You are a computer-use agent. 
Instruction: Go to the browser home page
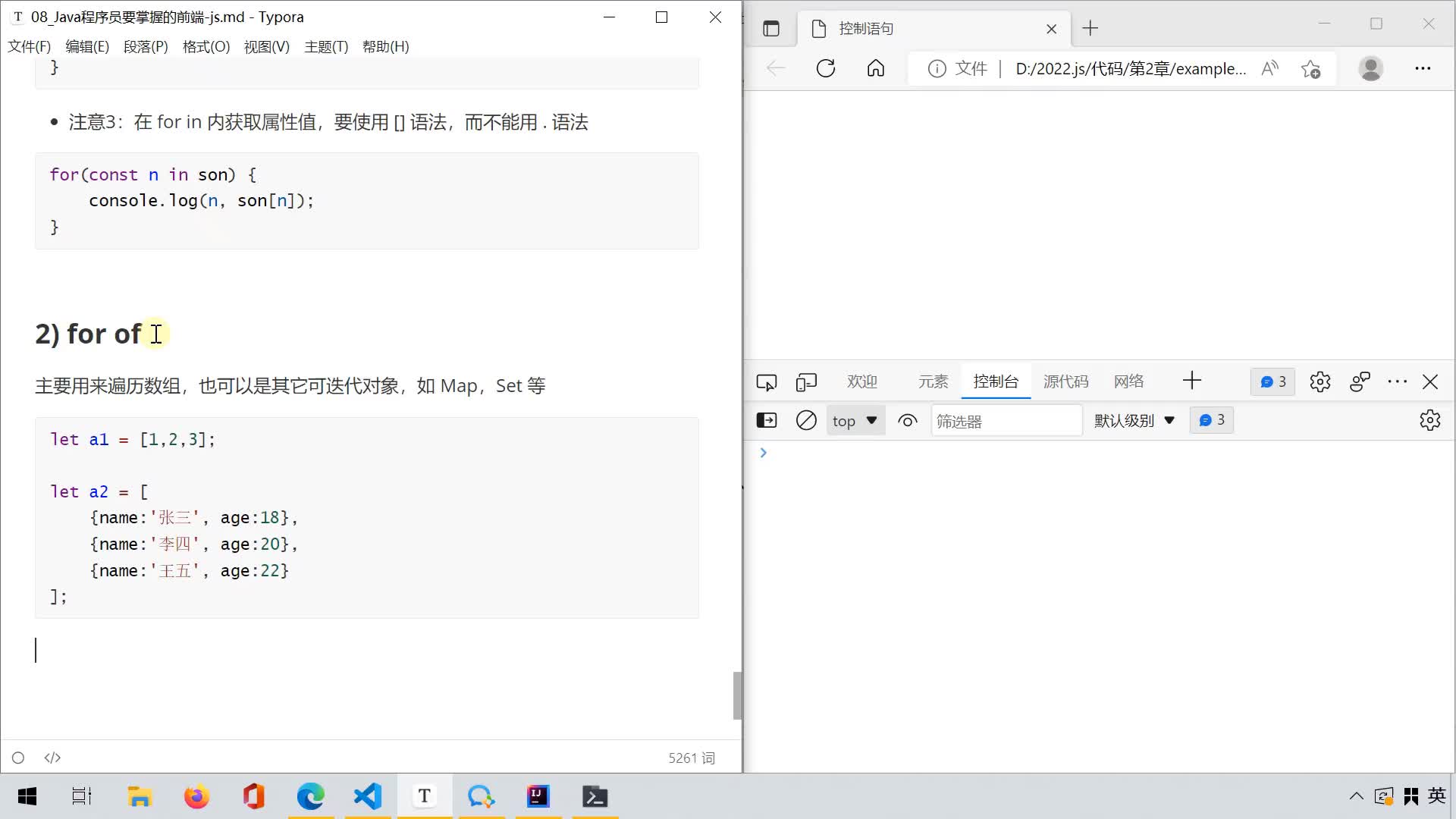click(x=876, y=69)
